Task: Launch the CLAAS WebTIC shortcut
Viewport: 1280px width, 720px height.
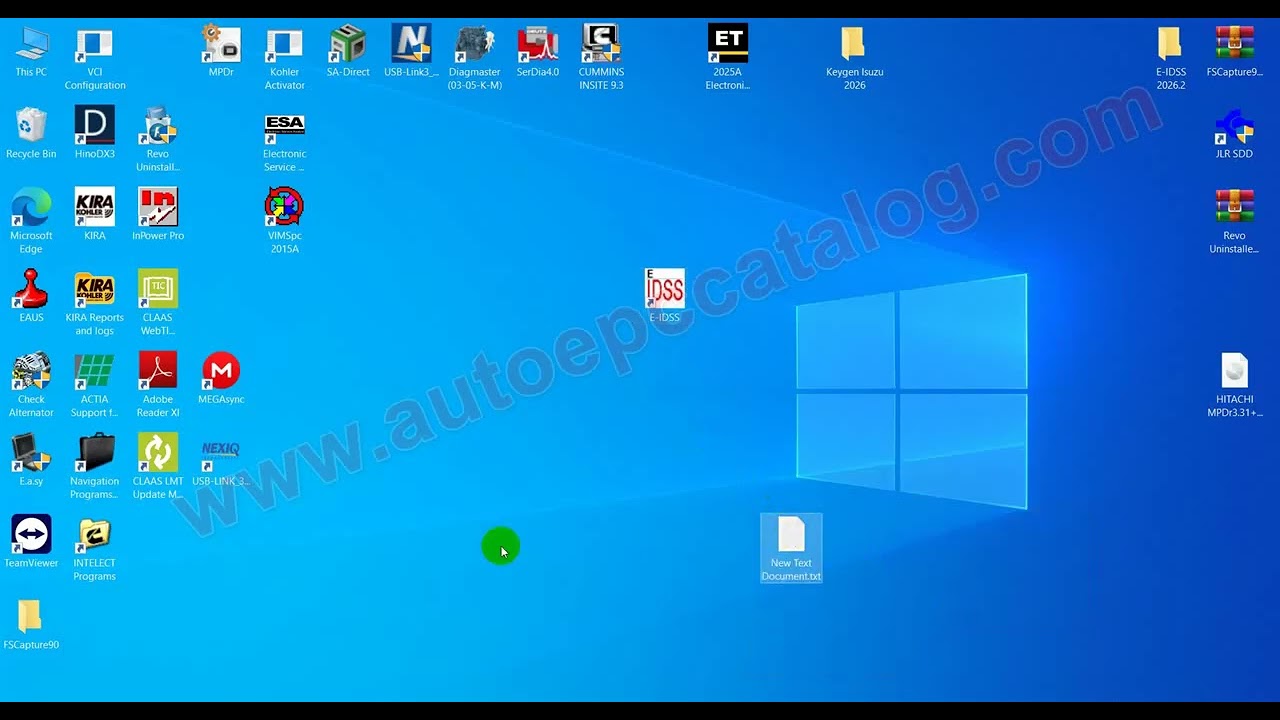Action: coord(158,303)
